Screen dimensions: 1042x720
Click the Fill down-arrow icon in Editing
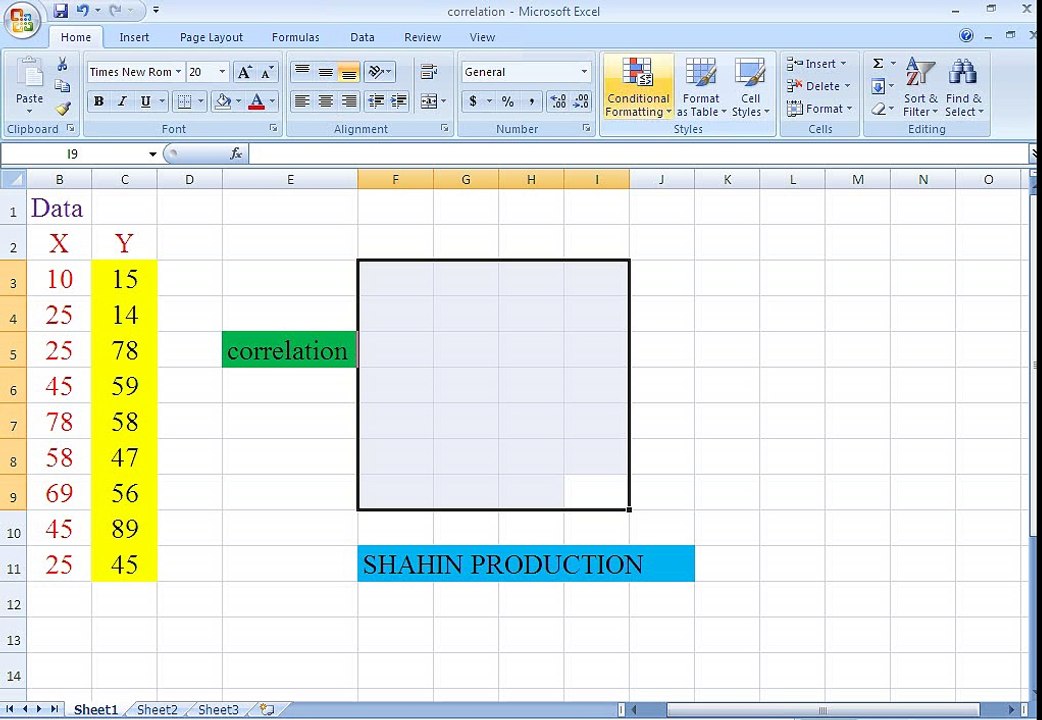(878, 86)
